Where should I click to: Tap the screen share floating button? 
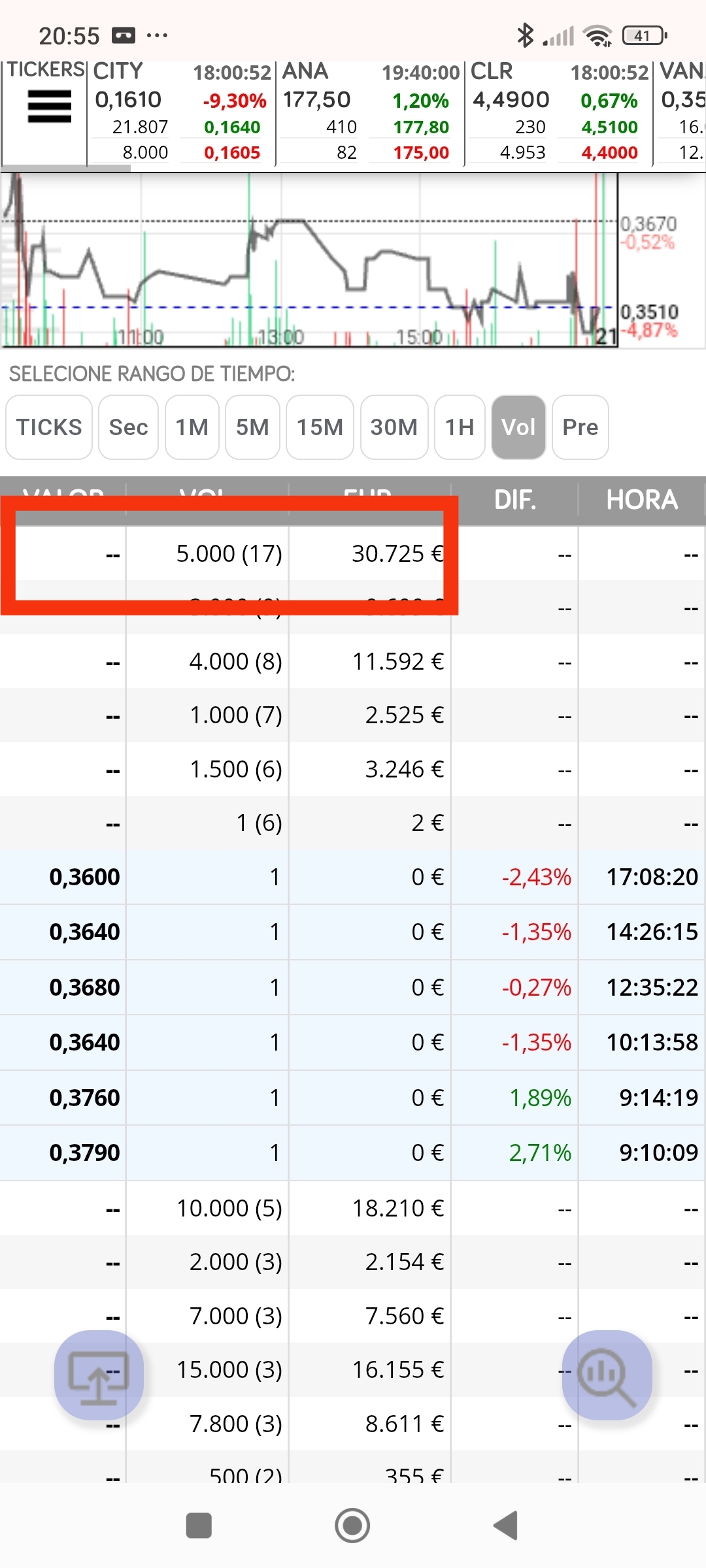click(99, 1375)
